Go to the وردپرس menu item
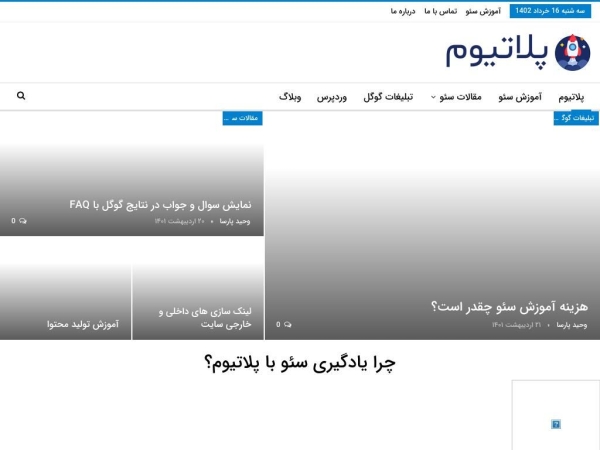The width and height of the screenshot is (600, 450). pyautogui.click(x=332, y=97)
